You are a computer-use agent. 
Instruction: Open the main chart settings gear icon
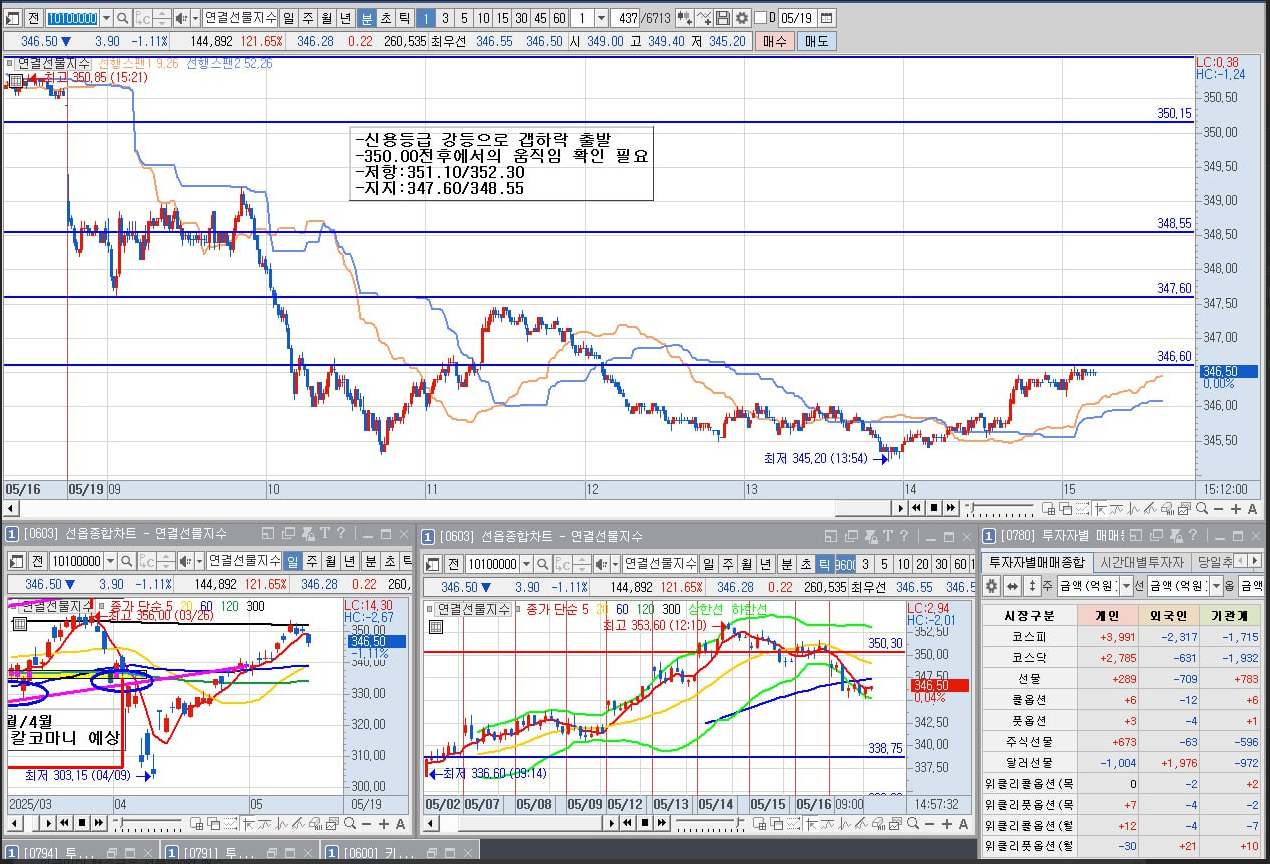[x=741, y=18]
